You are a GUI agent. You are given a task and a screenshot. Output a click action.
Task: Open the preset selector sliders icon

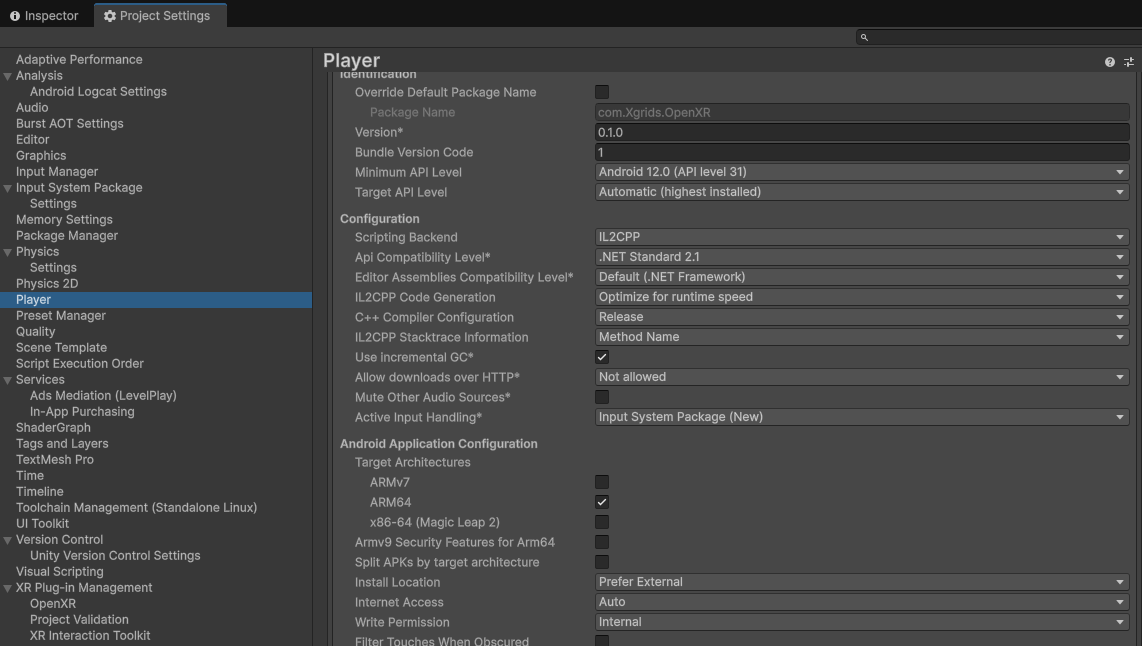[1129, 62]
